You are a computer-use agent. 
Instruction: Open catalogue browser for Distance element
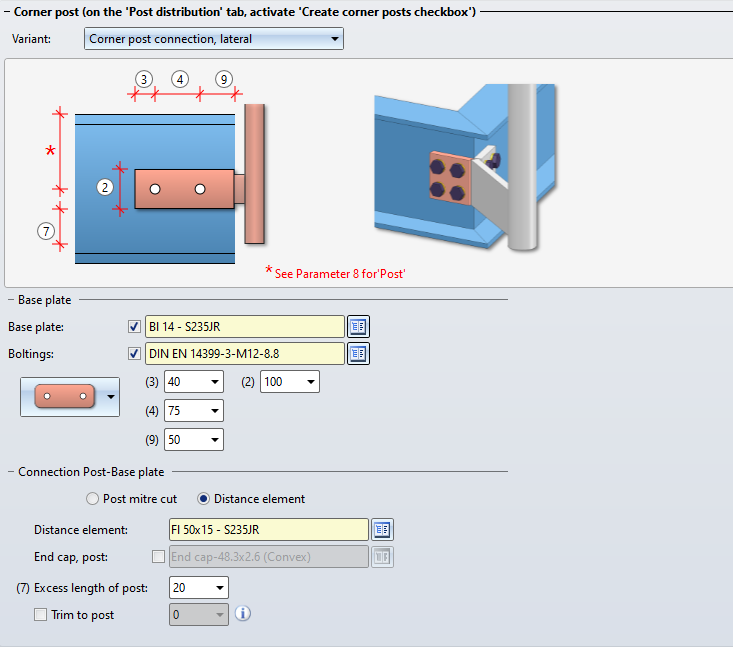point(382,529)
